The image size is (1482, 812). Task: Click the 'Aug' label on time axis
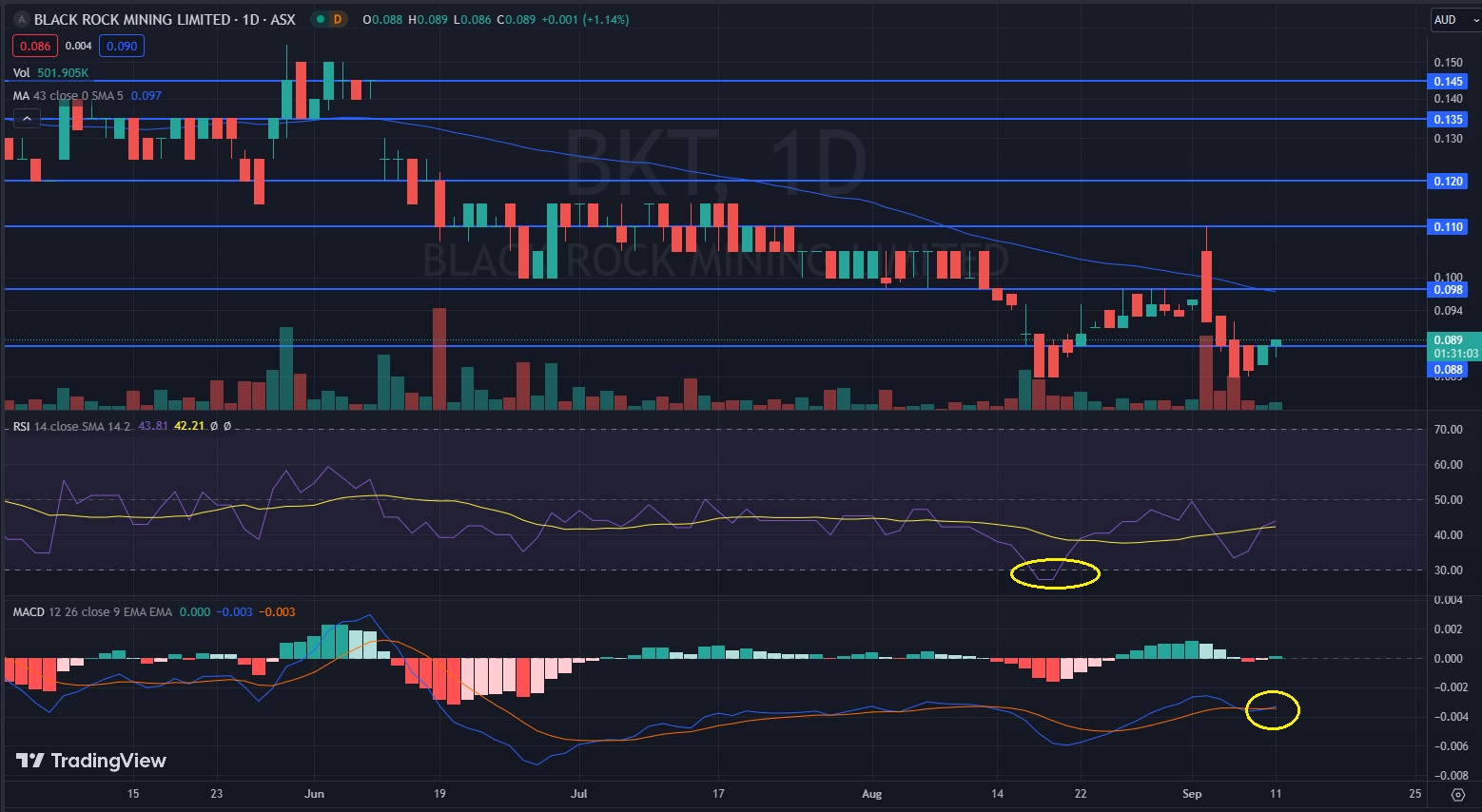tap(871, 794)
